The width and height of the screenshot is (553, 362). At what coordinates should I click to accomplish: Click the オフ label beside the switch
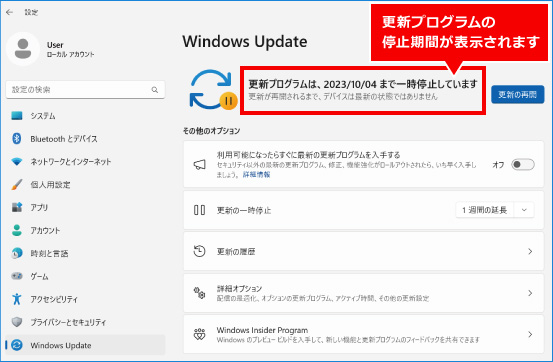498,165
